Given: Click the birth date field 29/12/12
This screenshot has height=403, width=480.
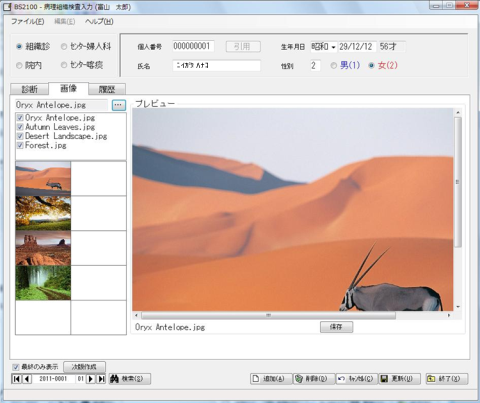Looking at the screenshot, I should tap(357, 47).
